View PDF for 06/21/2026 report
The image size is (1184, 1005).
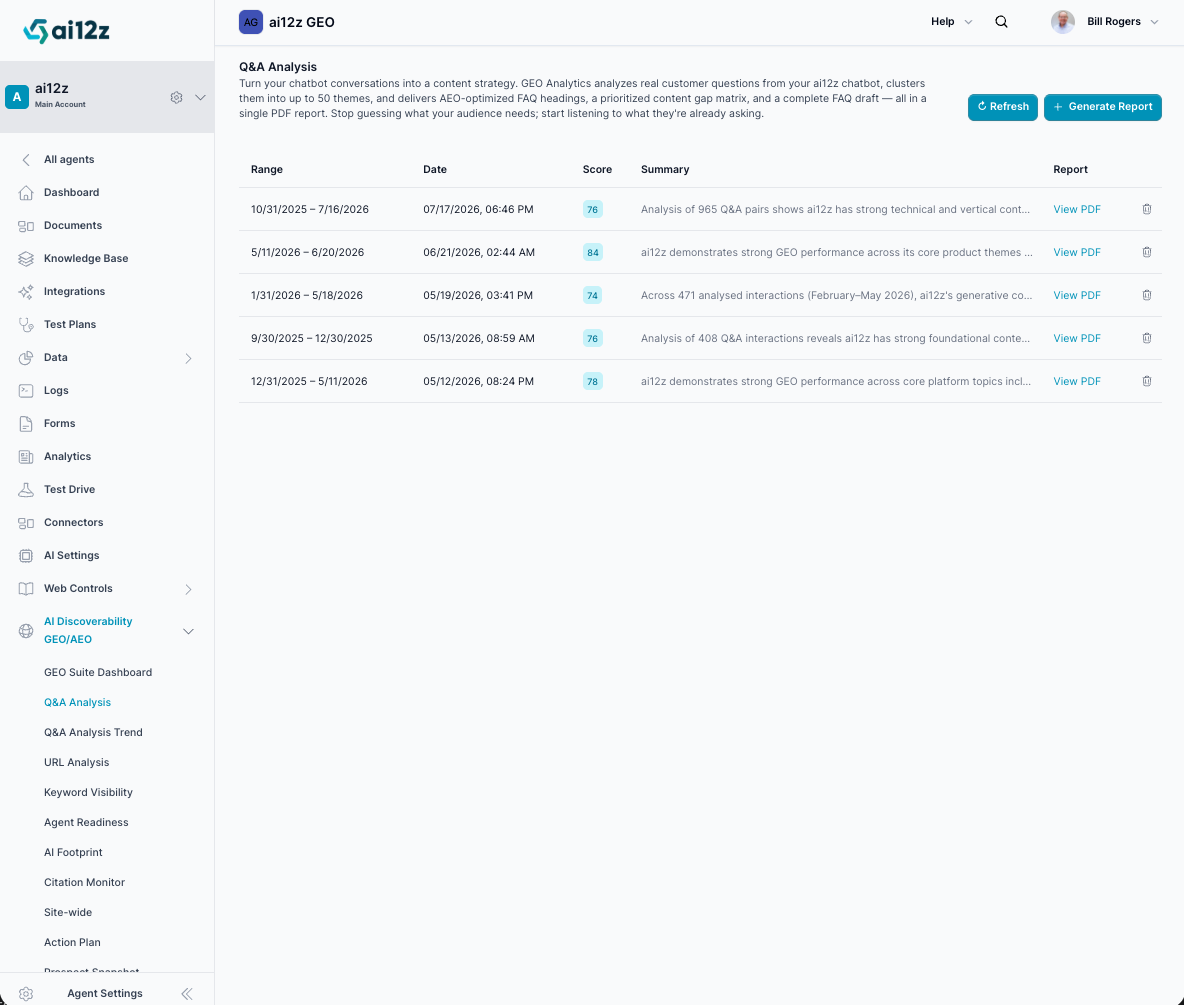point(1077,252)
